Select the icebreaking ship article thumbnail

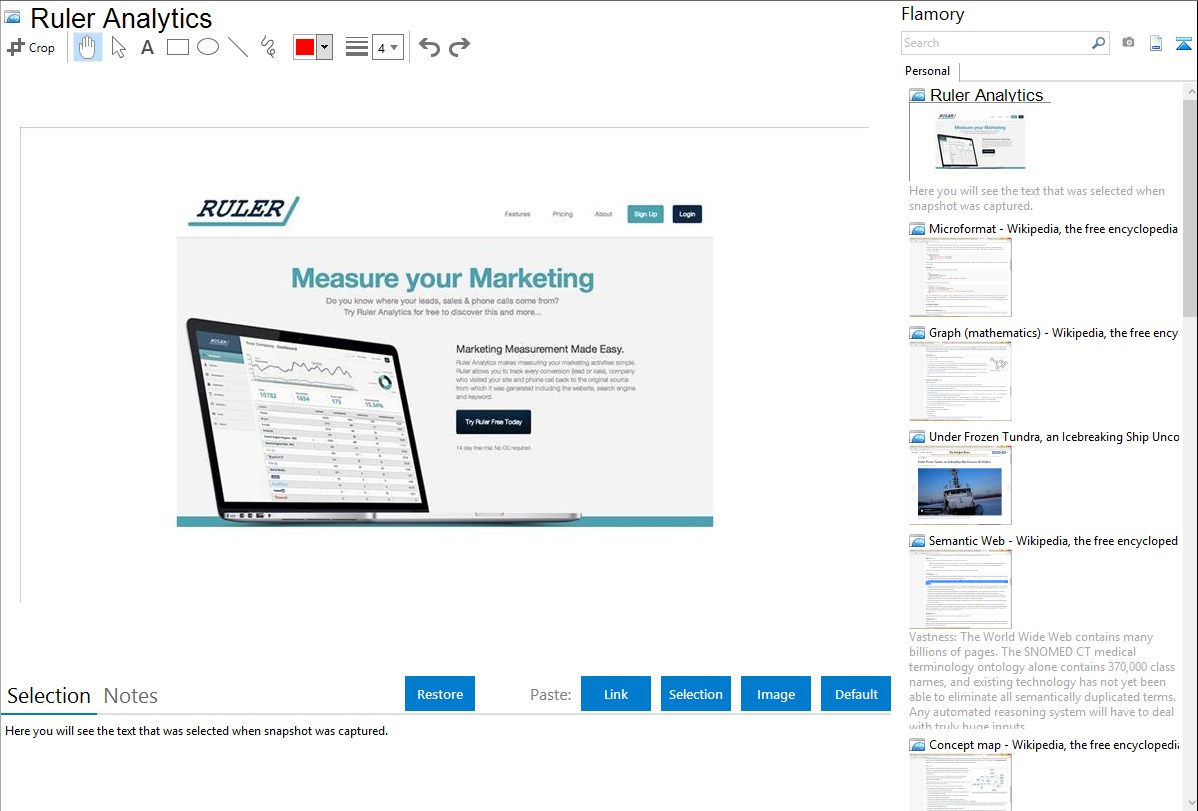point(960,485)
